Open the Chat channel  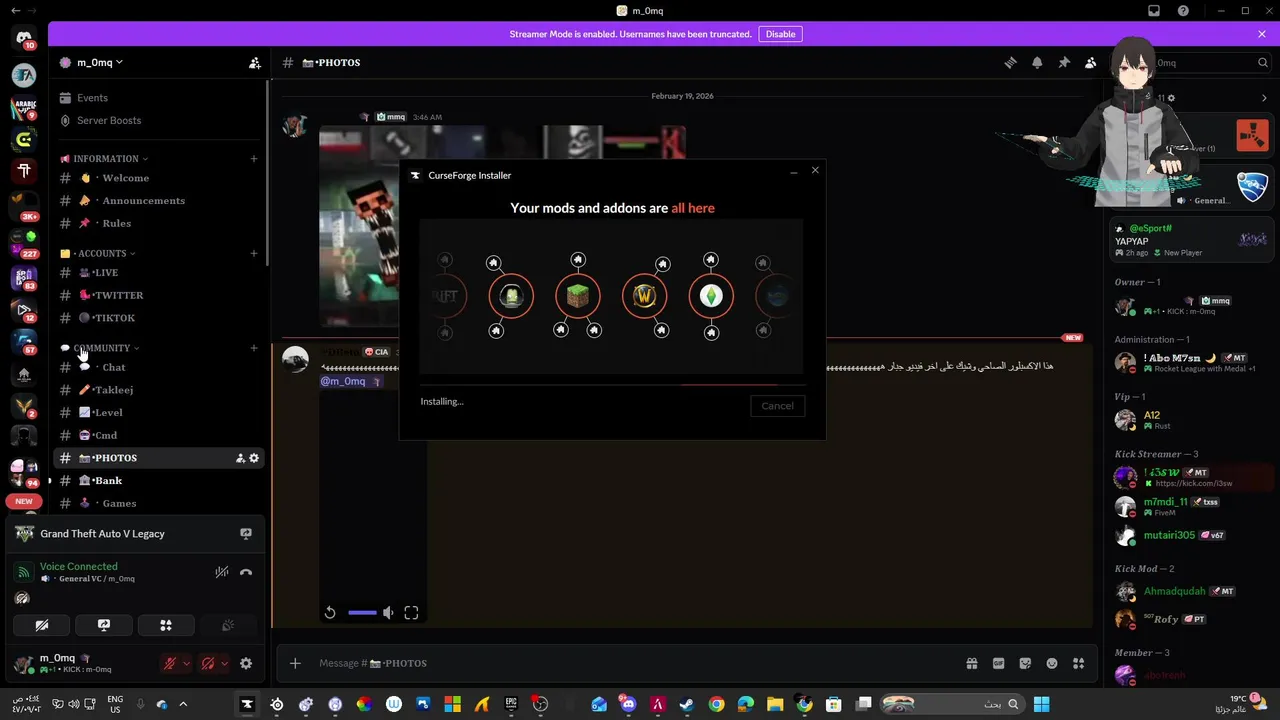[158, 367]
